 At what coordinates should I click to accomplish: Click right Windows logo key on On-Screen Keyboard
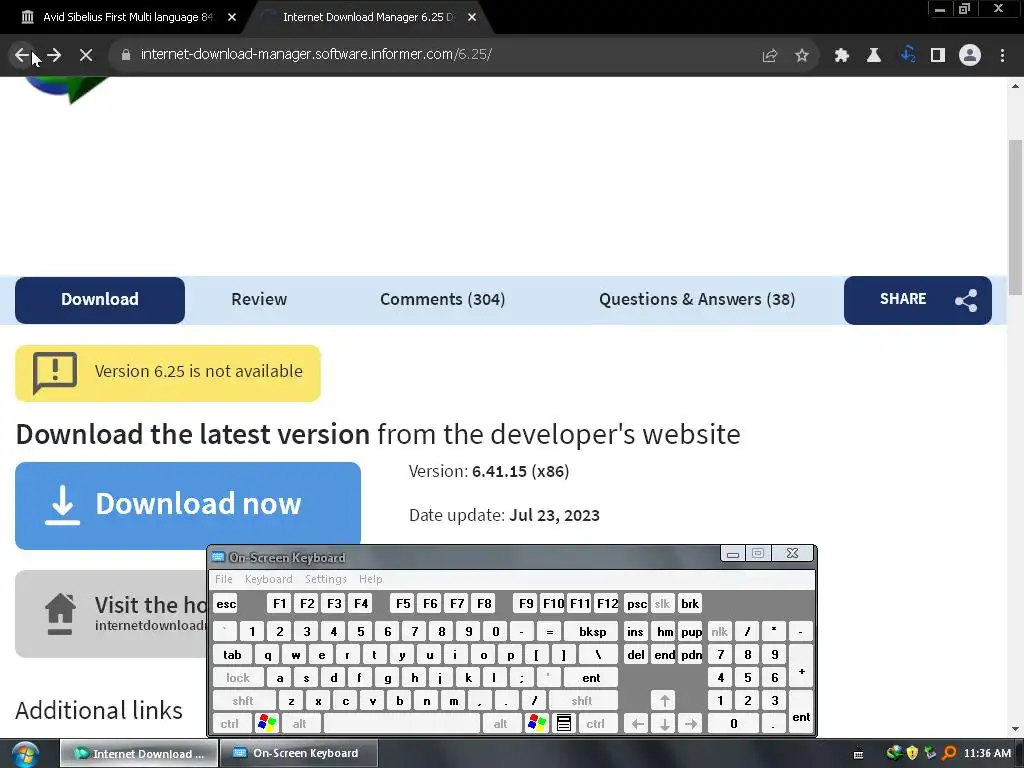point(537,724)
